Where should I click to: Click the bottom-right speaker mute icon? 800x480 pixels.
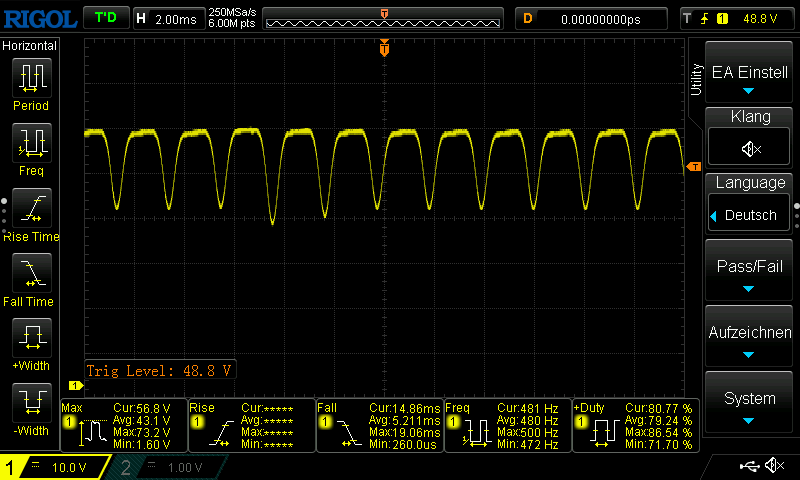(774, 465)
